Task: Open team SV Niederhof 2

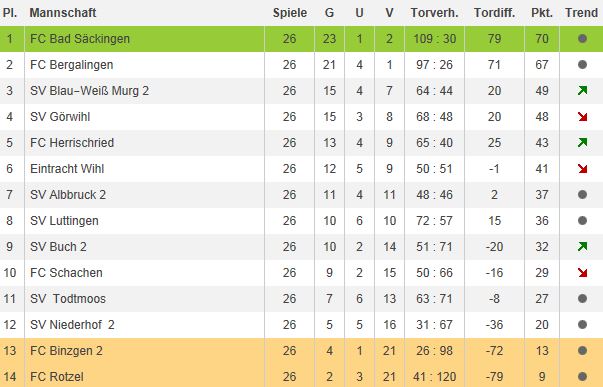Action: pyautogui.click(x=72, y=325)
